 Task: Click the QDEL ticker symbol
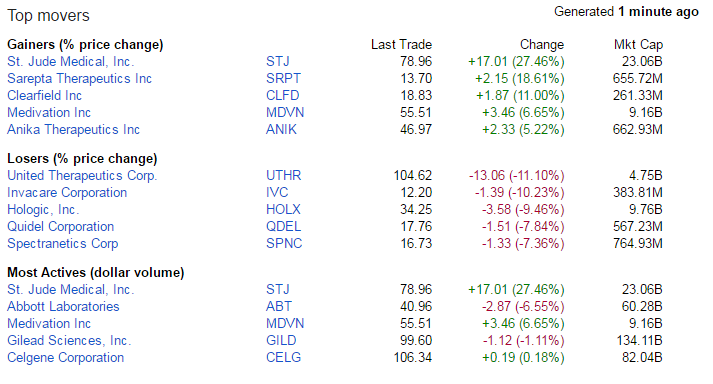click(283, 227)
